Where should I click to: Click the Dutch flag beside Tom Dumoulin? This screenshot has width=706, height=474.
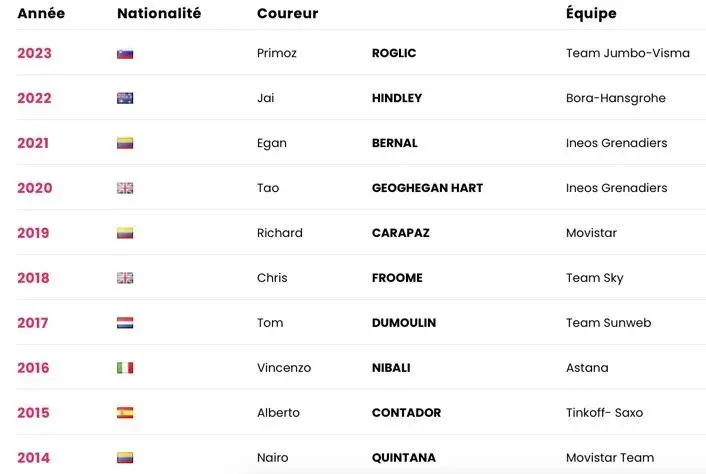tap(125, 323)
